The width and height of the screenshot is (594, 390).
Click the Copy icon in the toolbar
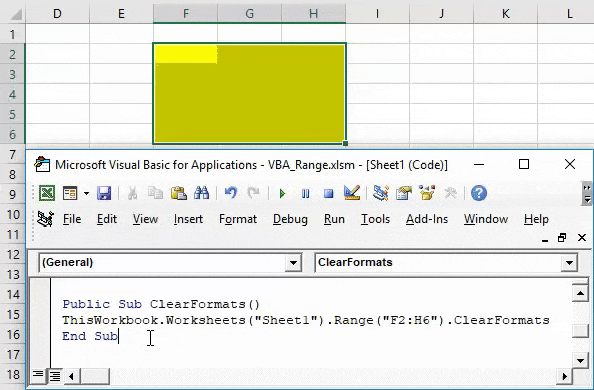[155, 193]
